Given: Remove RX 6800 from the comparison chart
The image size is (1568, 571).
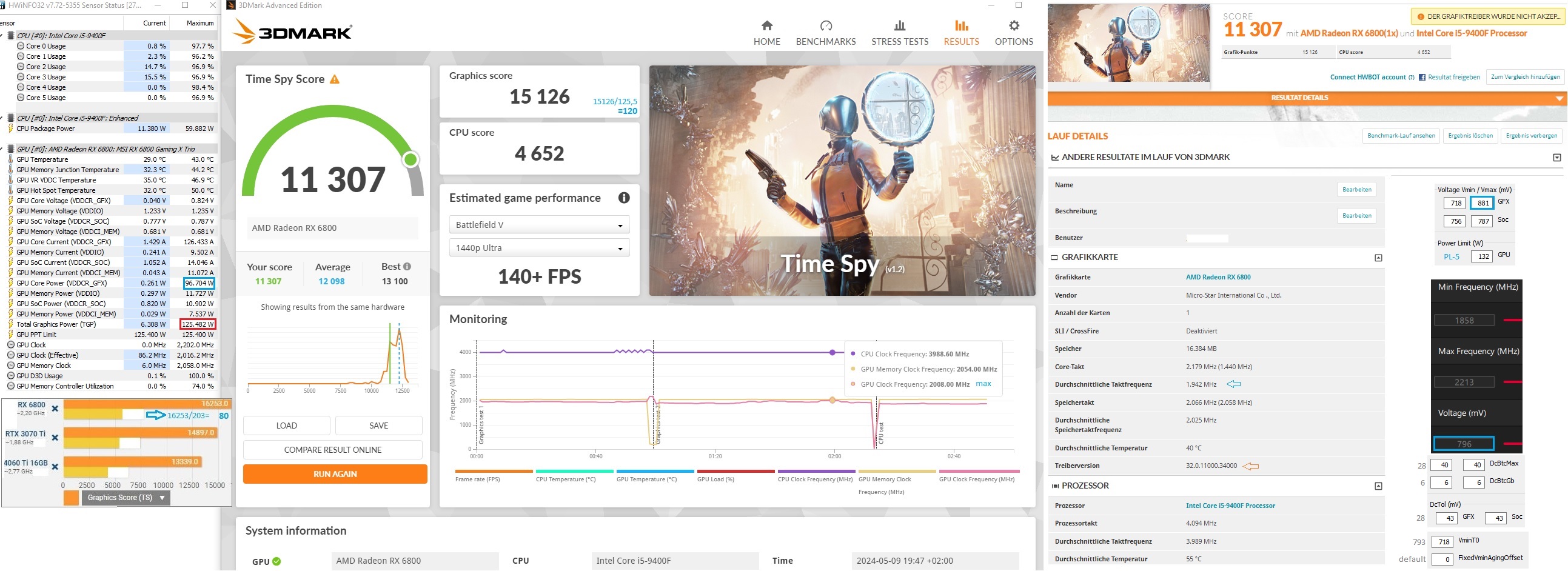Looking at the screenshot, I should click(55, 409).
